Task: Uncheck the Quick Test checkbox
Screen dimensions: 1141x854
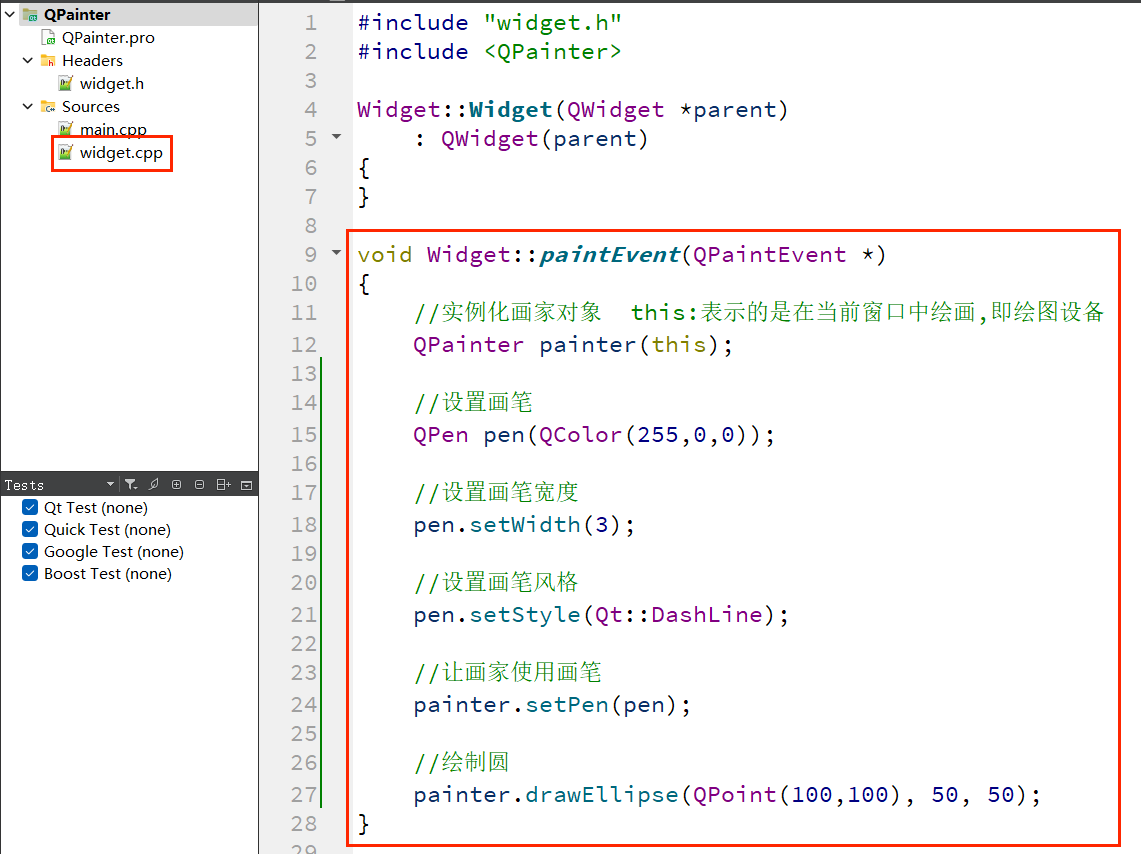Action: (30, 529)
